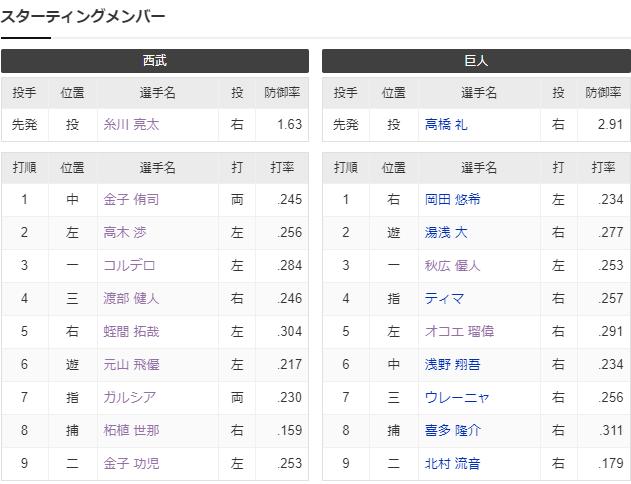Click ティマ in Giants lineup

pyautogui.click(x=444, y=298)
